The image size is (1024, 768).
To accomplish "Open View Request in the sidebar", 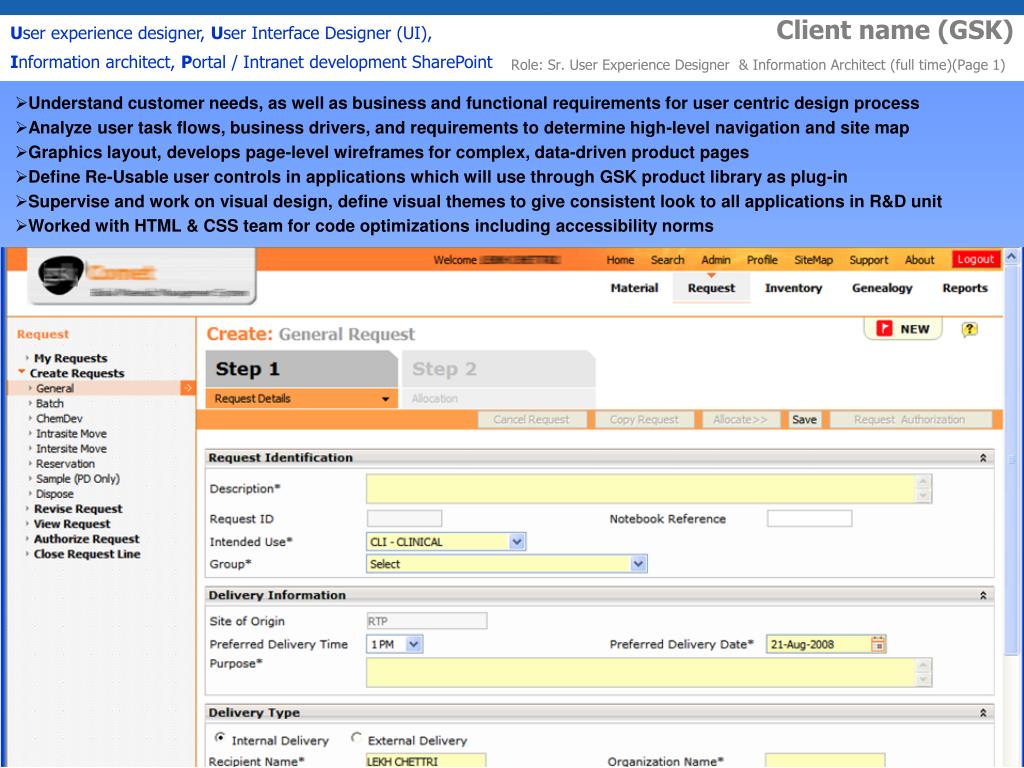I will click(72, 524).
